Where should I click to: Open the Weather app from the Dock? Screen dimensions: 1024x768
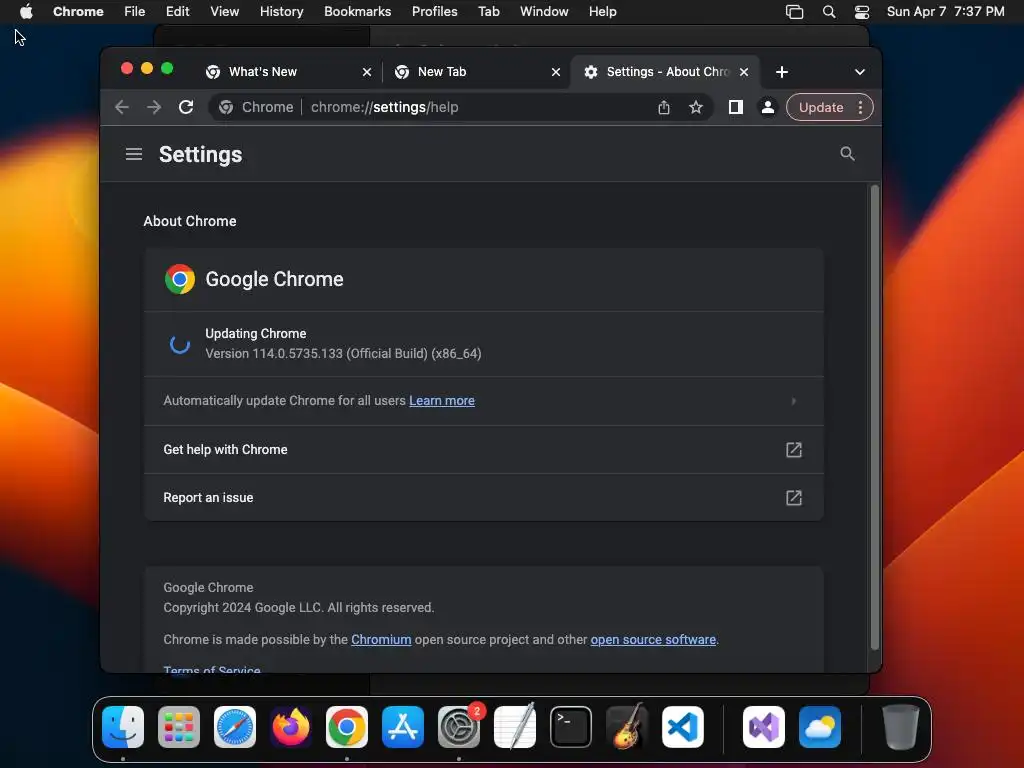(820, 727)
